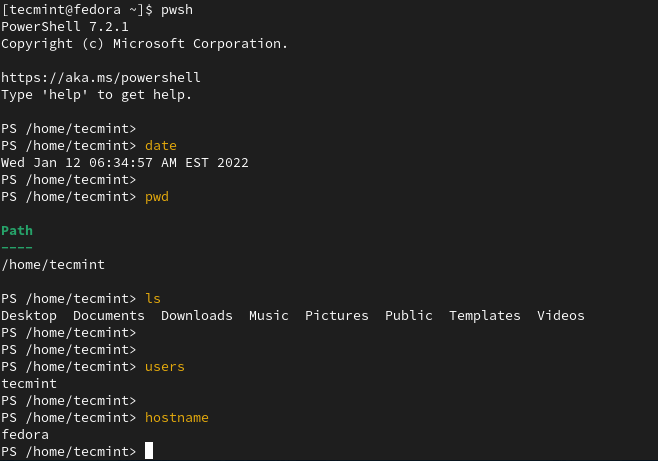Select the Documents directory name
This screenshot has width=658, height=461.
[x=109, y=315]
